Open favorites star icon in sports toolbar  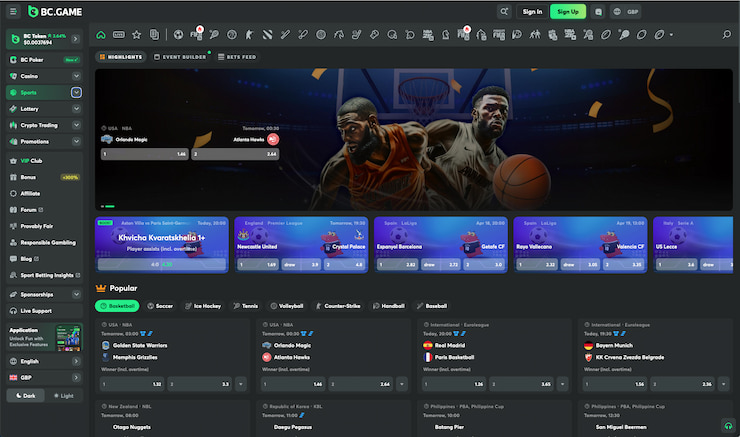coord(136,34)
